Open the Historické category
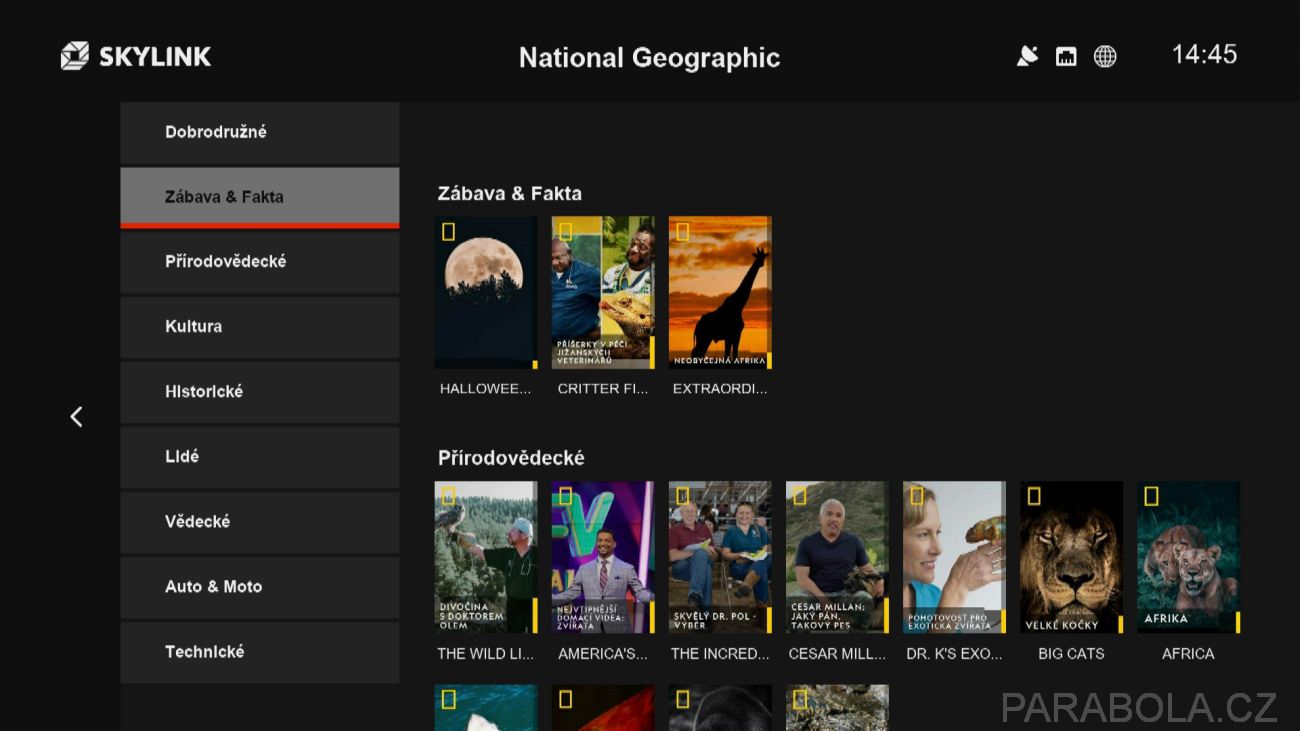1300x731 pixels. tap(260, 392)
